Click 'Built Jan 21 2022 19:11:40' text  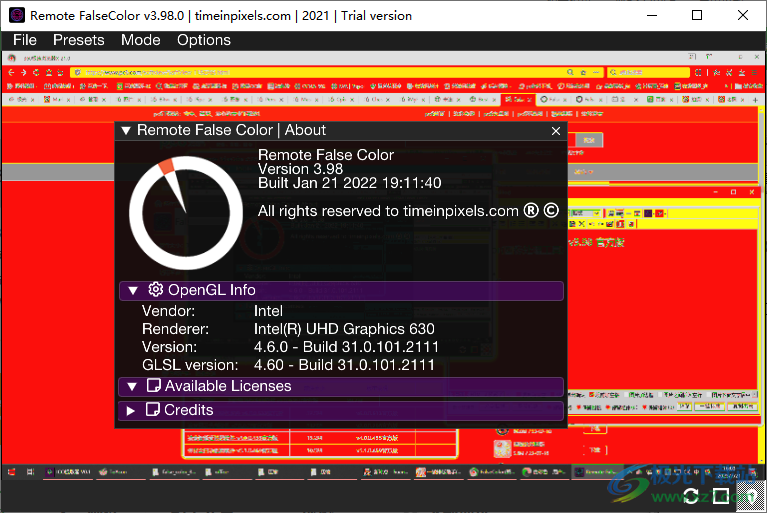click(349, 183)
